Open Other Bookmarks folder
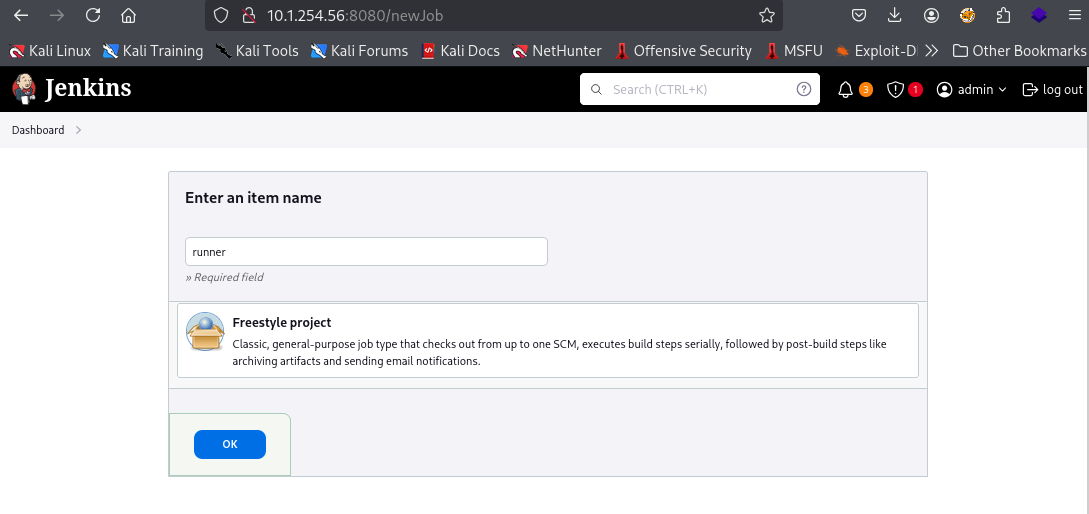The width and height of the screenshot is (1089, 514). pos(1019,51)
